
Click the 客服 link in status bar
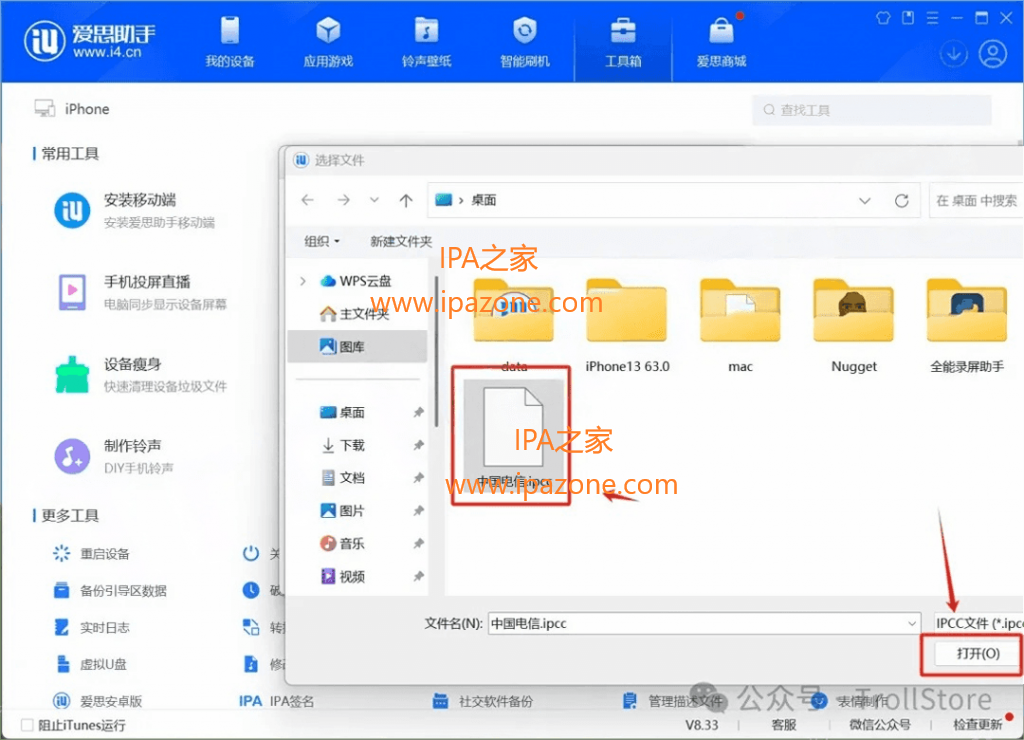[784, 724]
